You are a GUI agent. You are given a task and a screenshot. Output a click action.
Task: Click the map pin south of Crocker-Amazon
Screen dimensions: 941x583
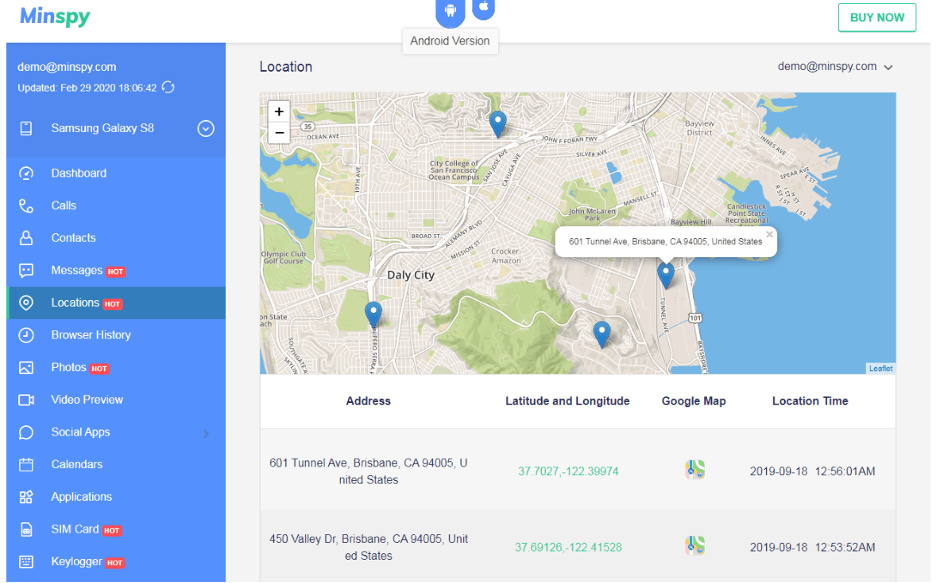601,334
